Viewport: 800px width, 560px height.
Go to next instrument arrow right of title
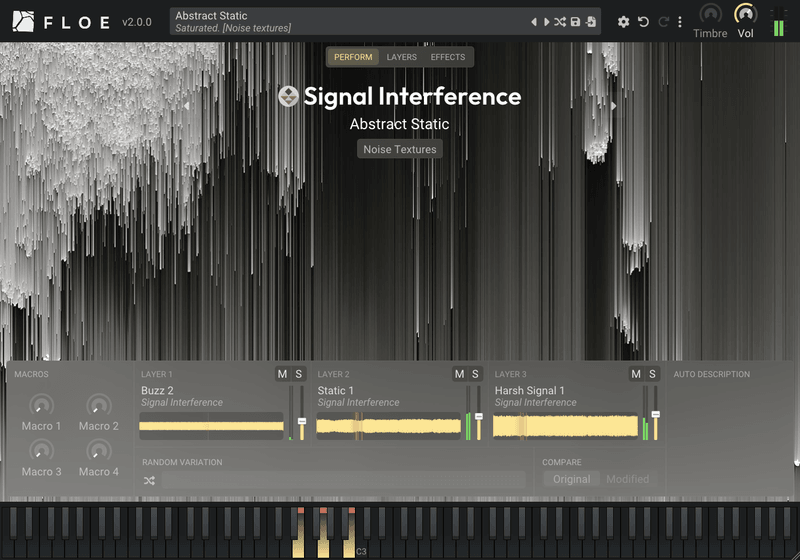point(613,106)
